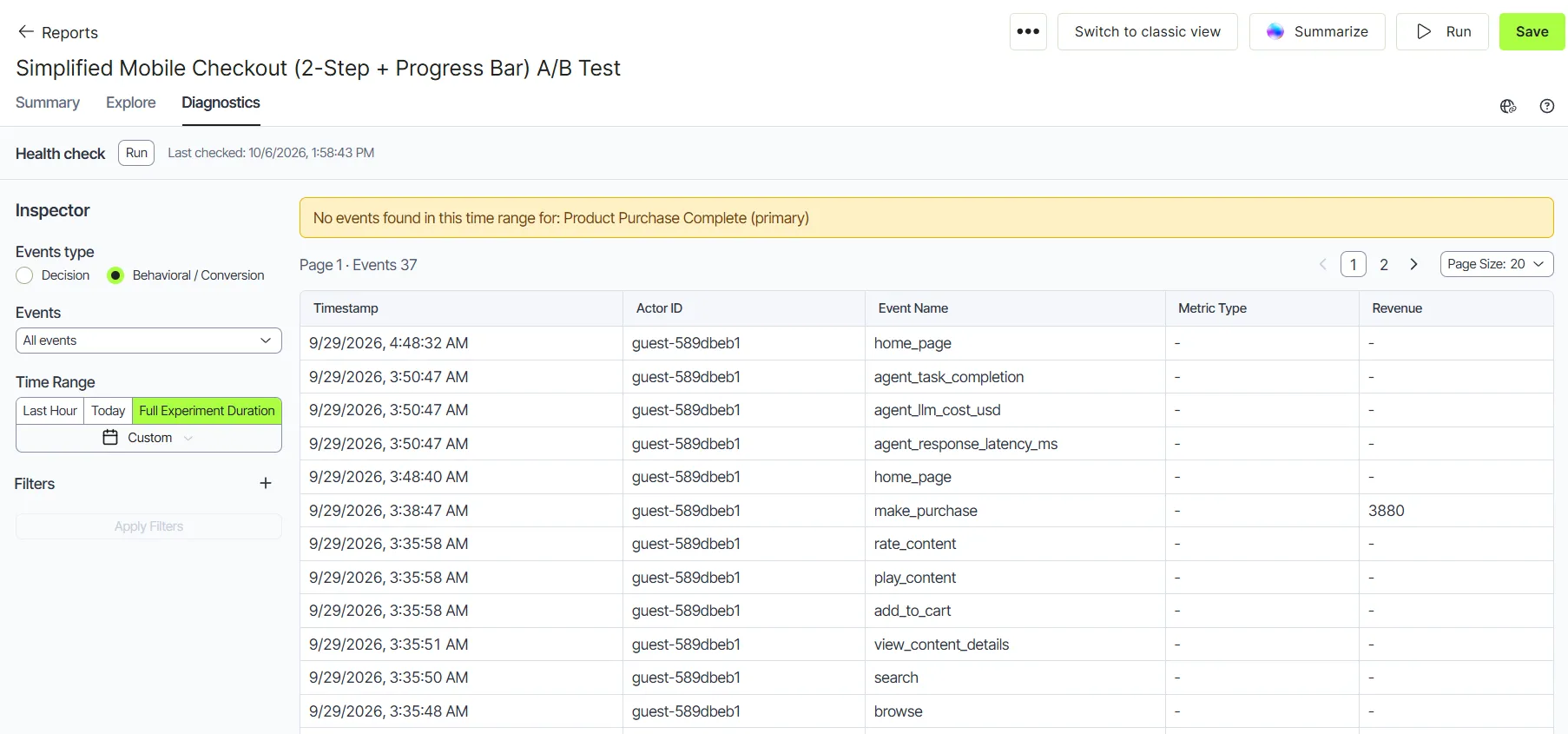
Task: Select the Today time range
Action: [109, 411]
